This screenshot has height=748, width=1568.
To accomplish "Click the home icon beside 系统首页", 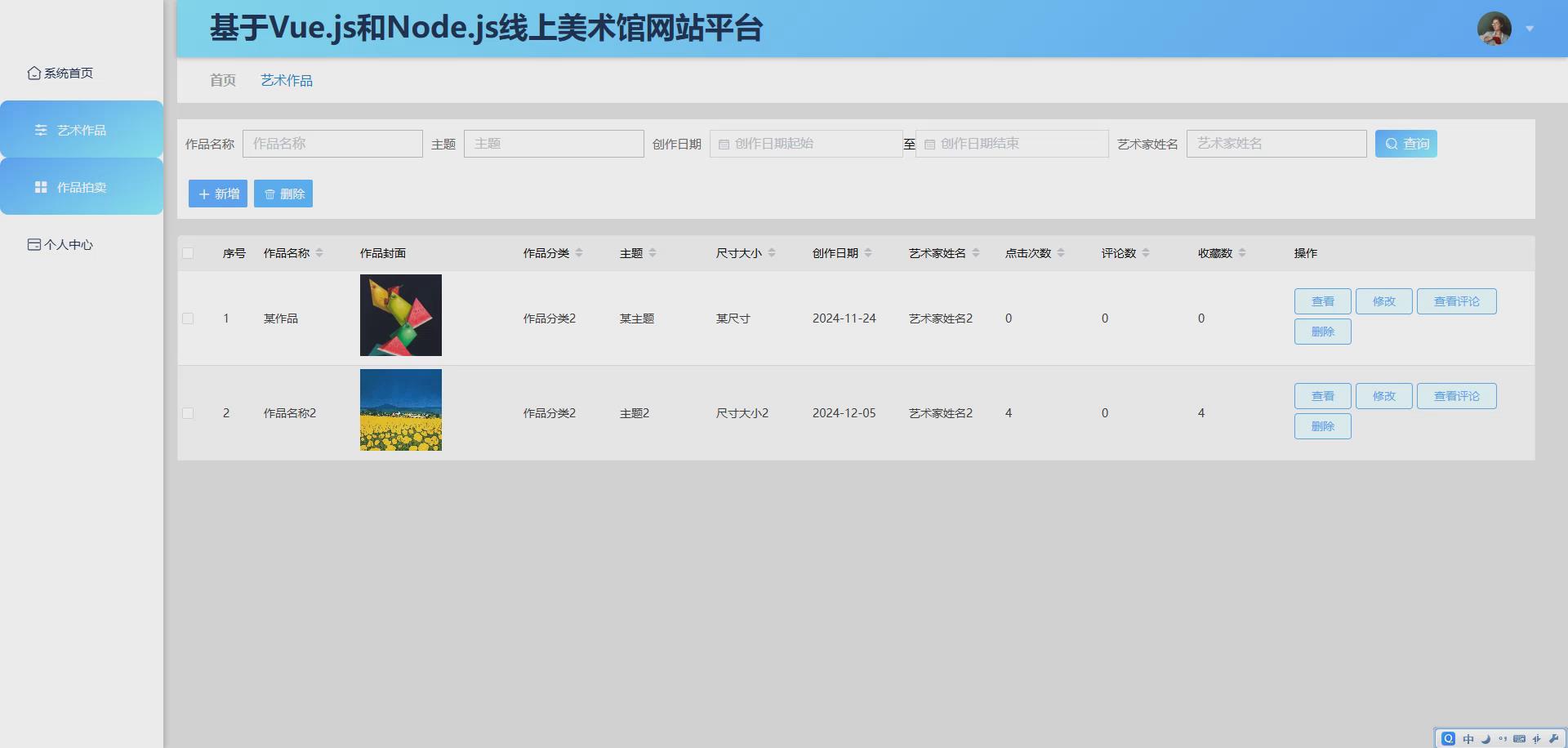I will point(33,73).
